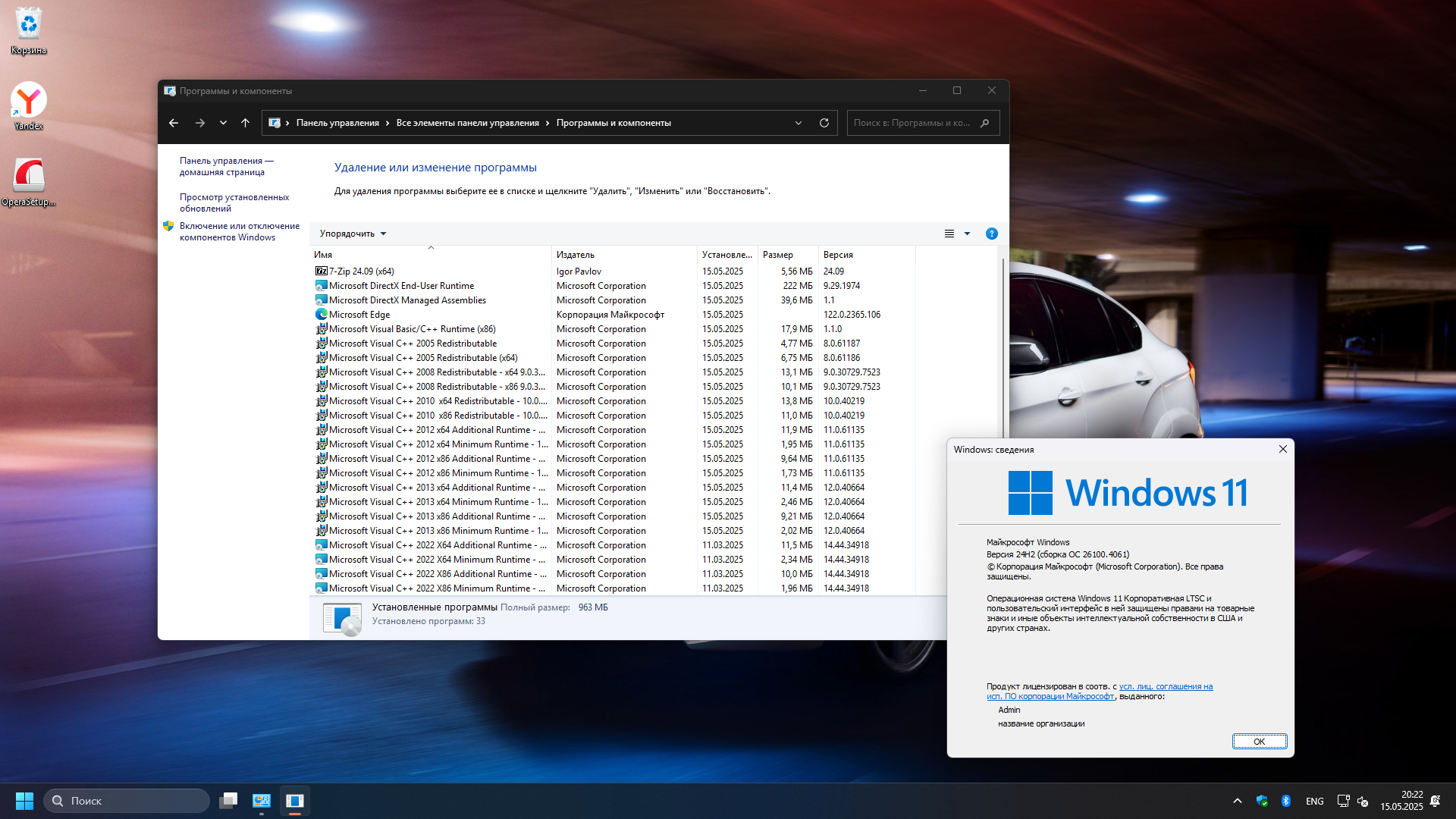Open the Yandex desktop shortcut
Image resolution: width=1456 pixels, height=819 pixels.
point(29,106)
